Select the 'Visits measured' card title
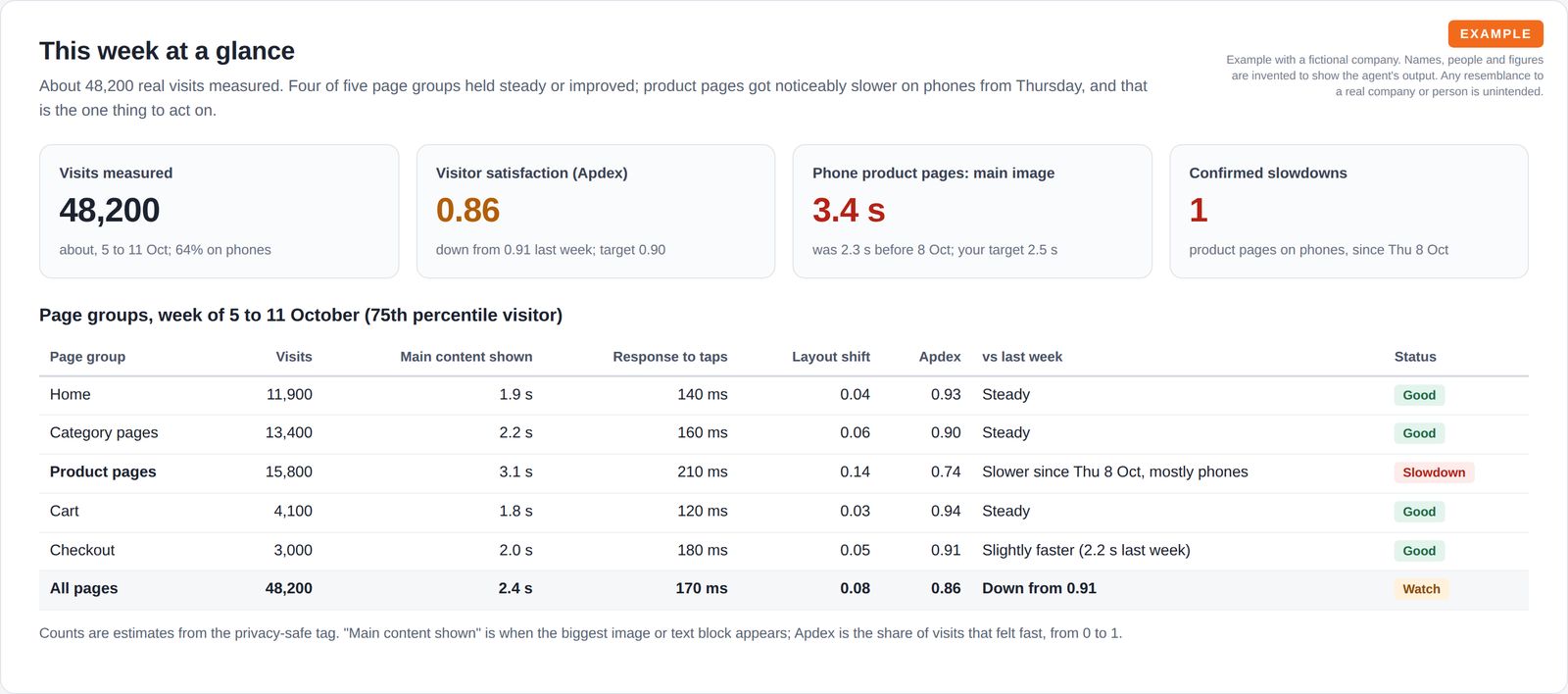Screen dimensions: 1568x694 [x=116, y=173]
